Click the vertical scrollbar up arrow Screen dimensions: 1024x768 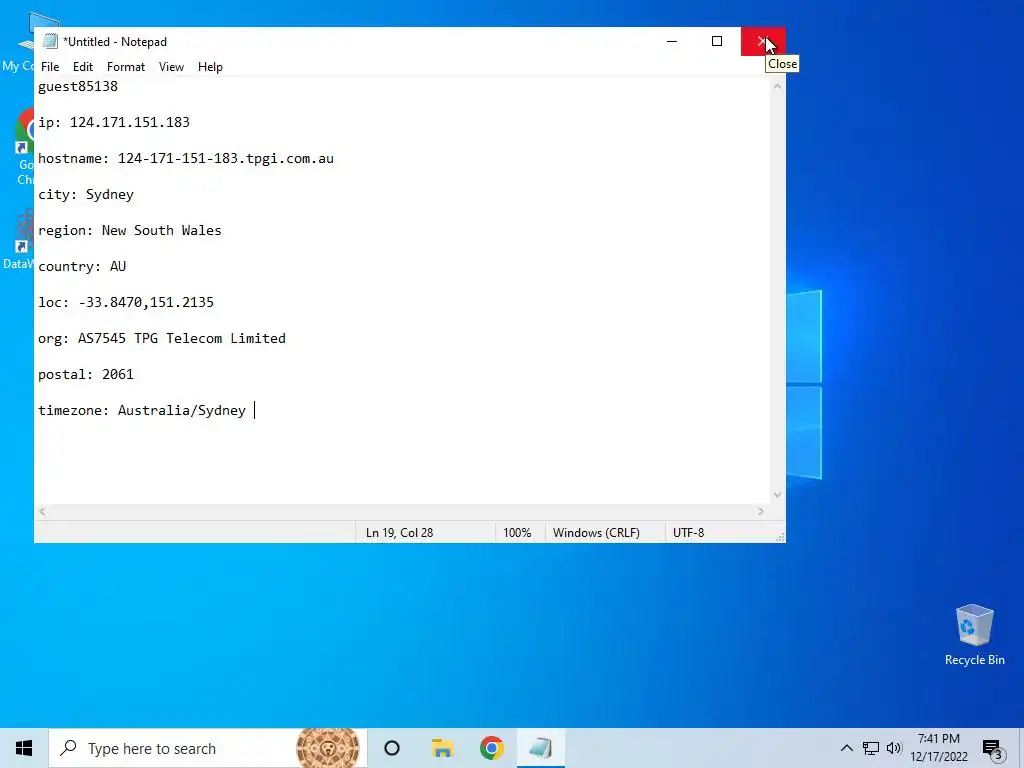pyautogui.click(x=777, y=86)
